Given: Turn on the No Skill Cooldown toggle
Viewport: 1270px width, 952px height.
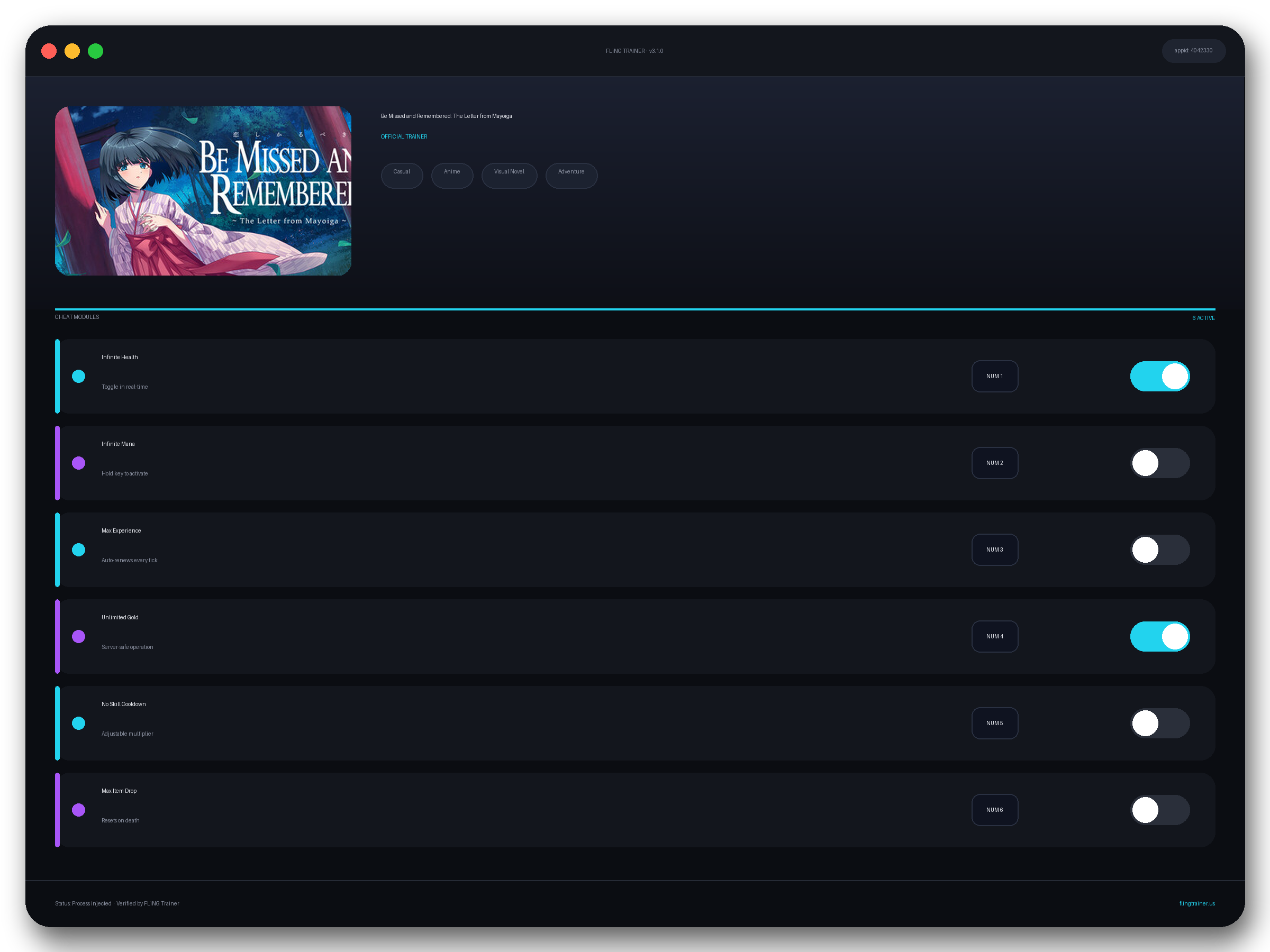Looking at the screenshot, I should click(1160, 723).
